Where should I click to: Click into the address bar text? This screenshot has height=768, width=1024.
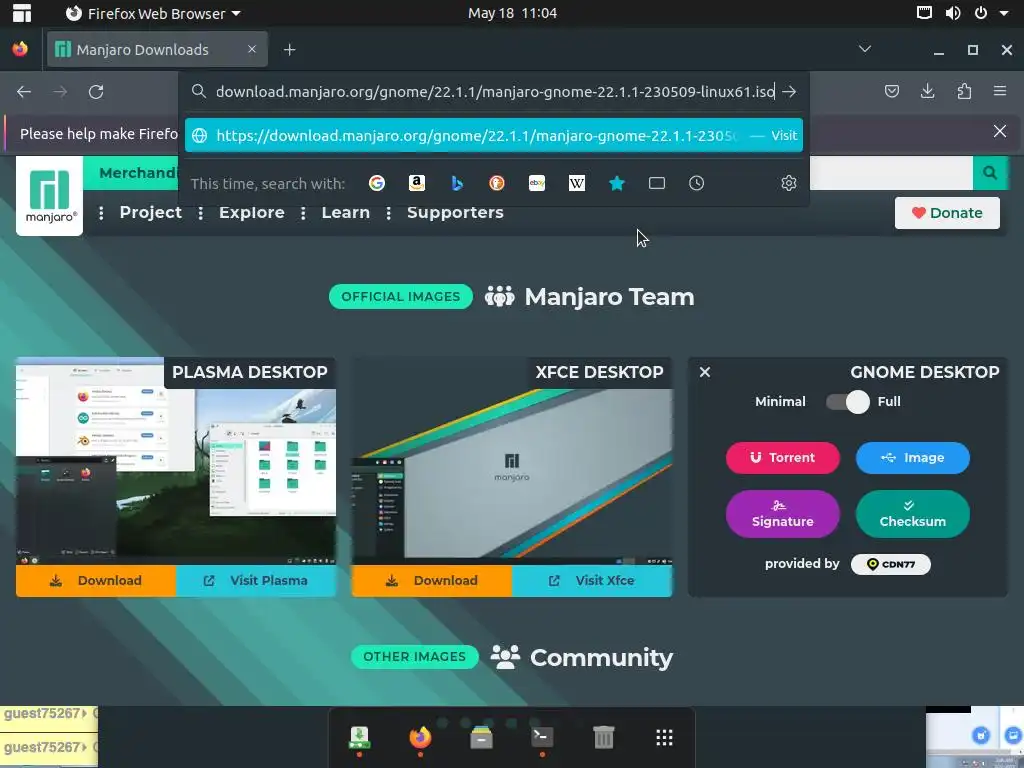click(495, 91)
